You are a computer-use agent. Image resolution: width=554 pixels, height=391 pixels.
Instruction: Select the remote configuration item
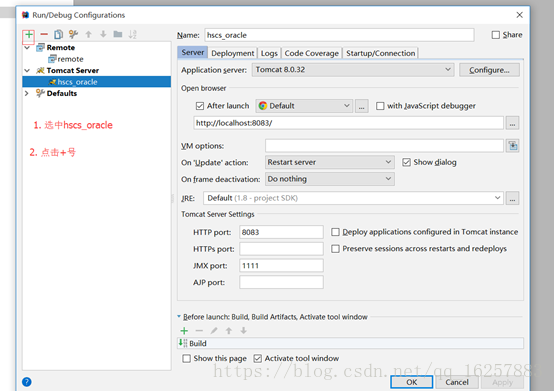coord(66,59)
